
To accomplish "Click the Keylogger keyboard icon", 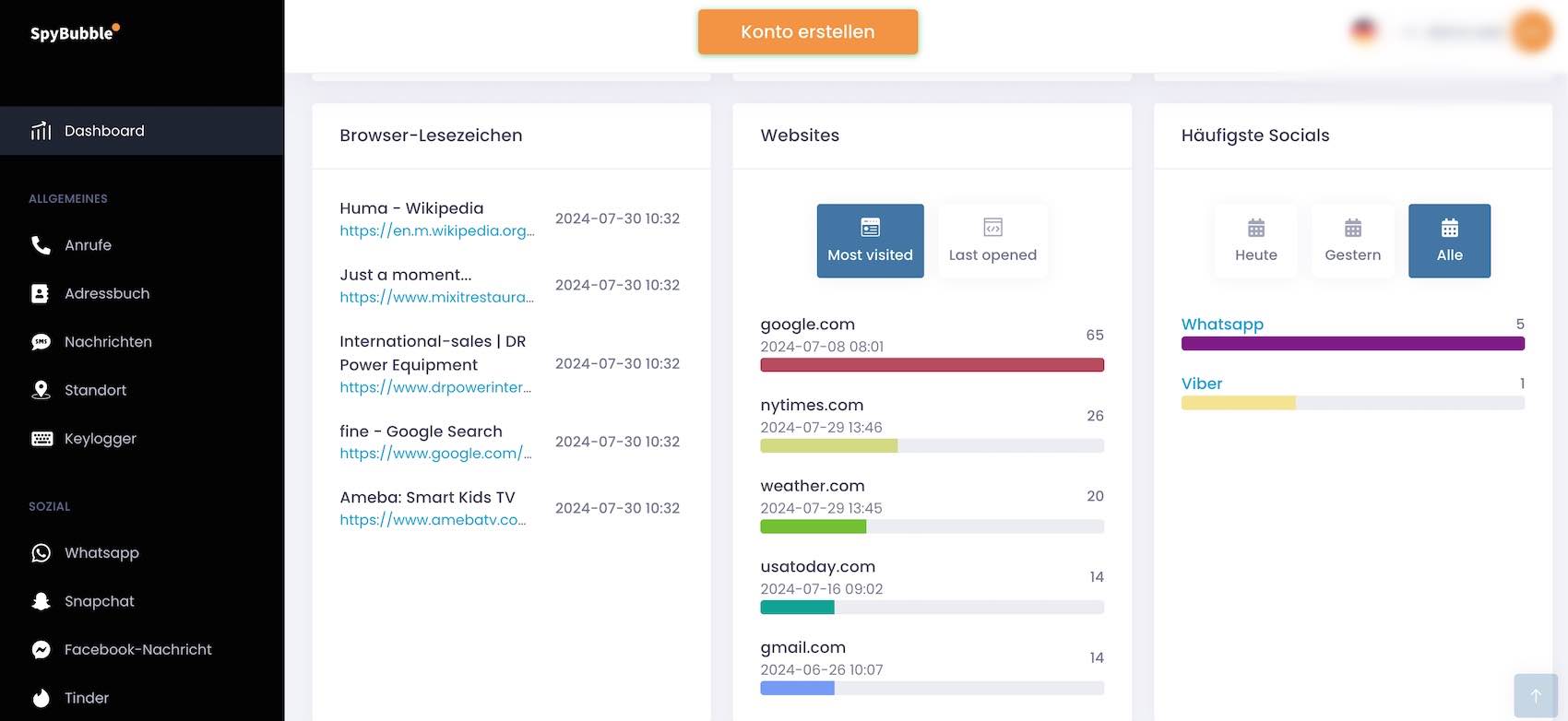I will click(42, 439).
